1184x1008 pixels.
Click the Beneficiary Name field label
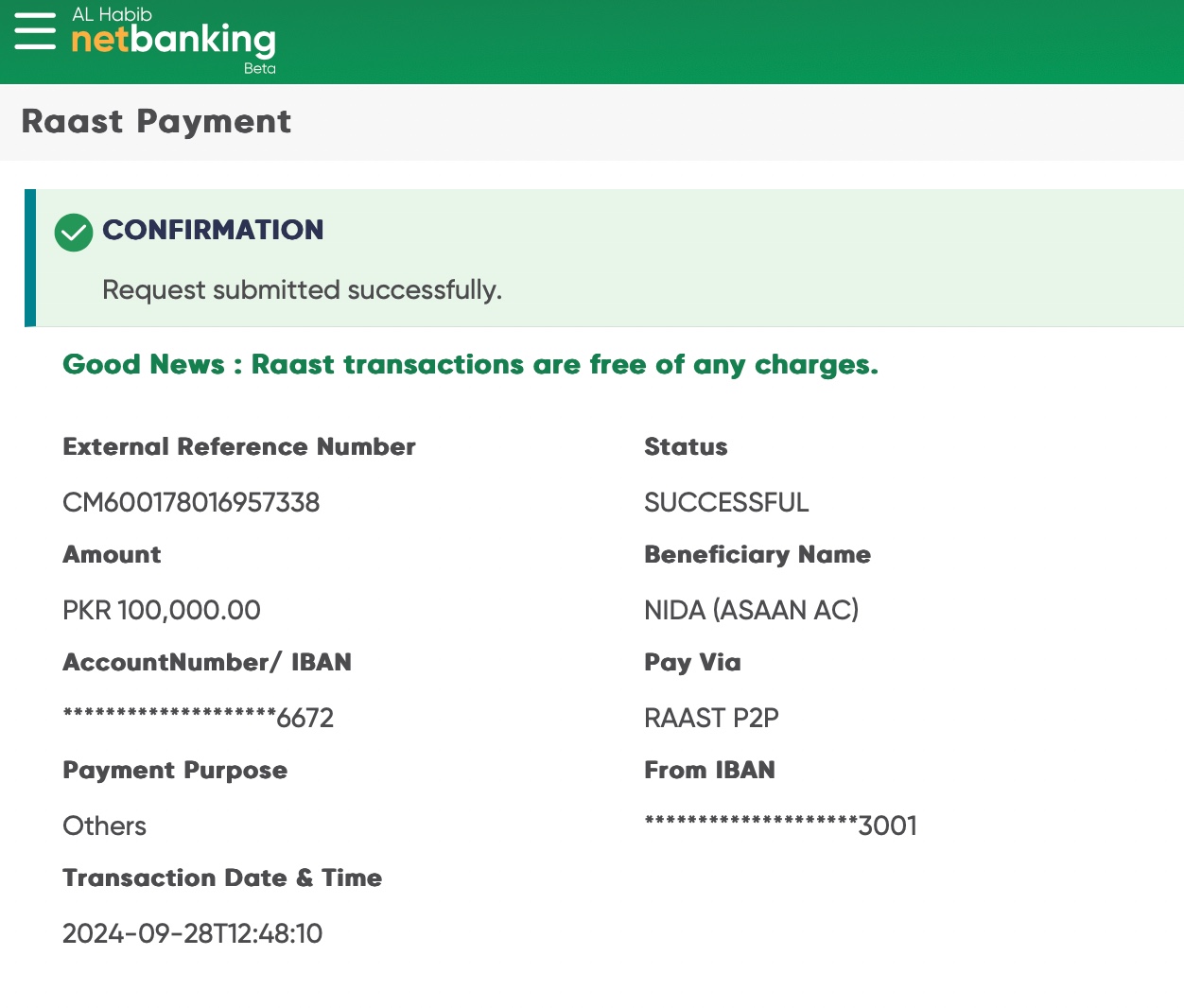(757, 555)
